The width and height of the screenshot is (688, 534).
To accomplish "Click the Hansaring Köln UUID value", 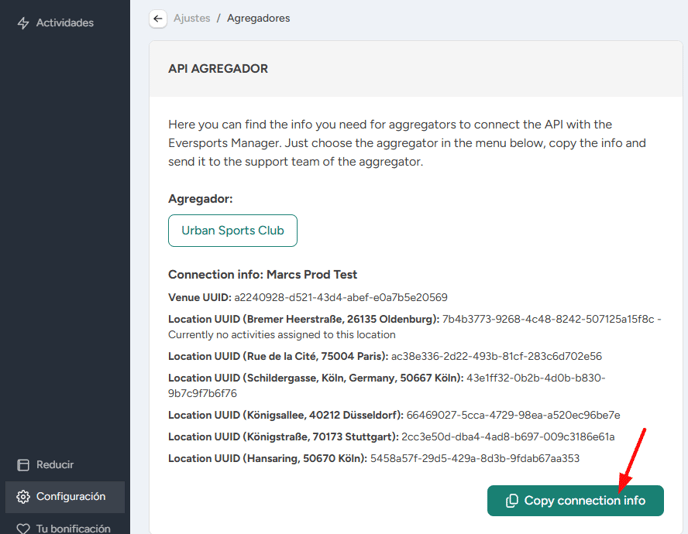I will point(475,459).
